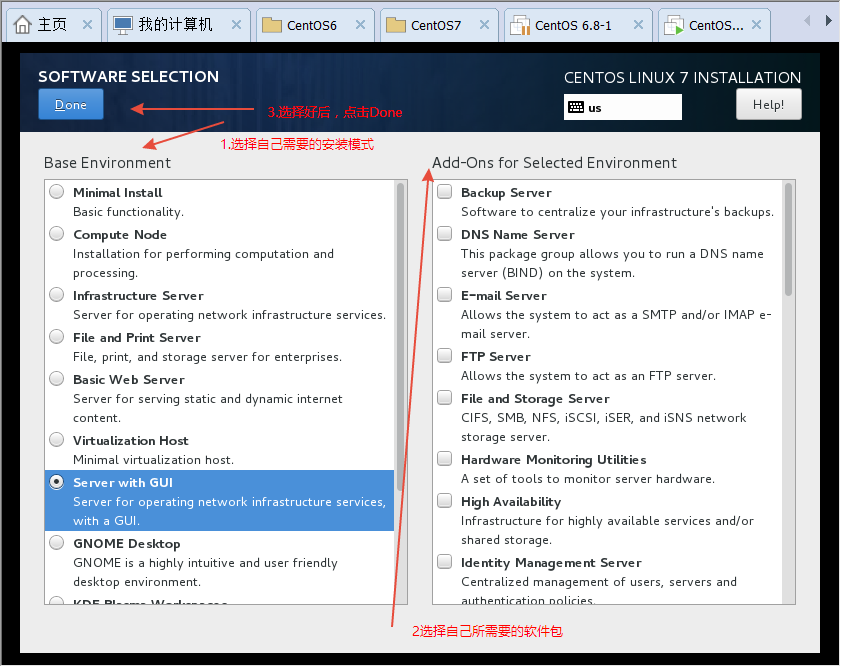Click the folder icon on CentOS6 tab
841x667 pixels.
[272, 25]
